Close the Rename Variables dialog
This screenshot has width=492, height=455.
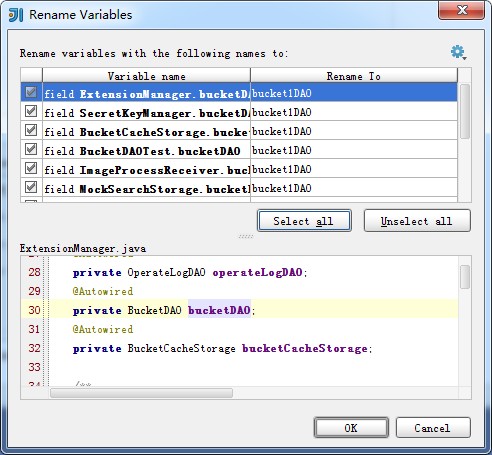[462, 10]
